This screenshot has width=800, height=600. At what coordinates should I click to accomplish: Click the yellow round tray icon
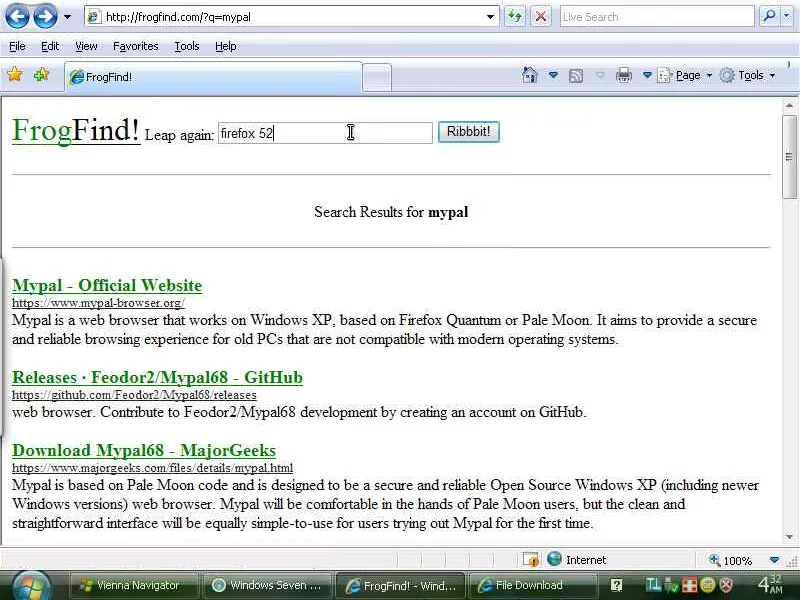coord(708,585)
